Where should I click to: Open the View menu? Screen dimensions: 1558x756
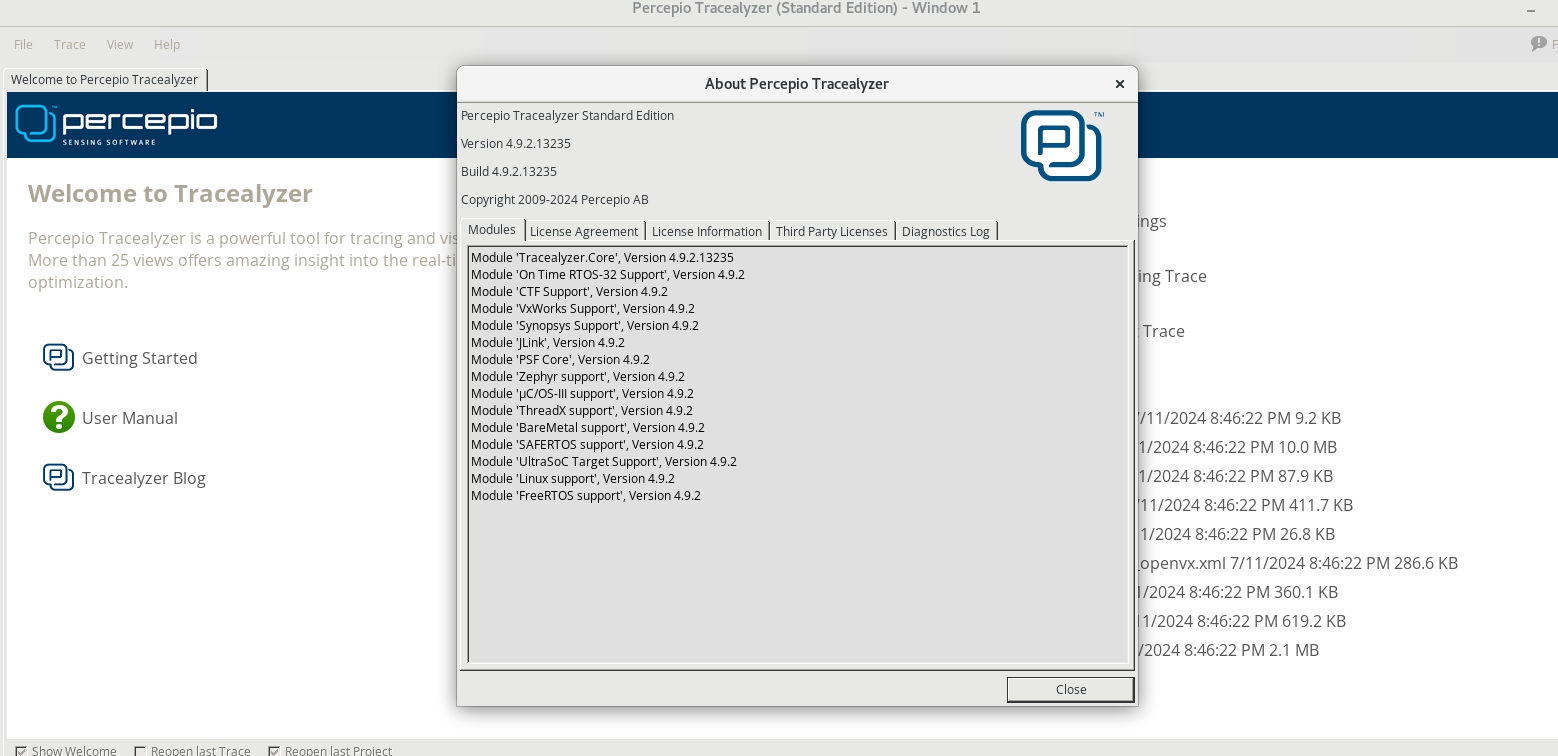point(120,44)
